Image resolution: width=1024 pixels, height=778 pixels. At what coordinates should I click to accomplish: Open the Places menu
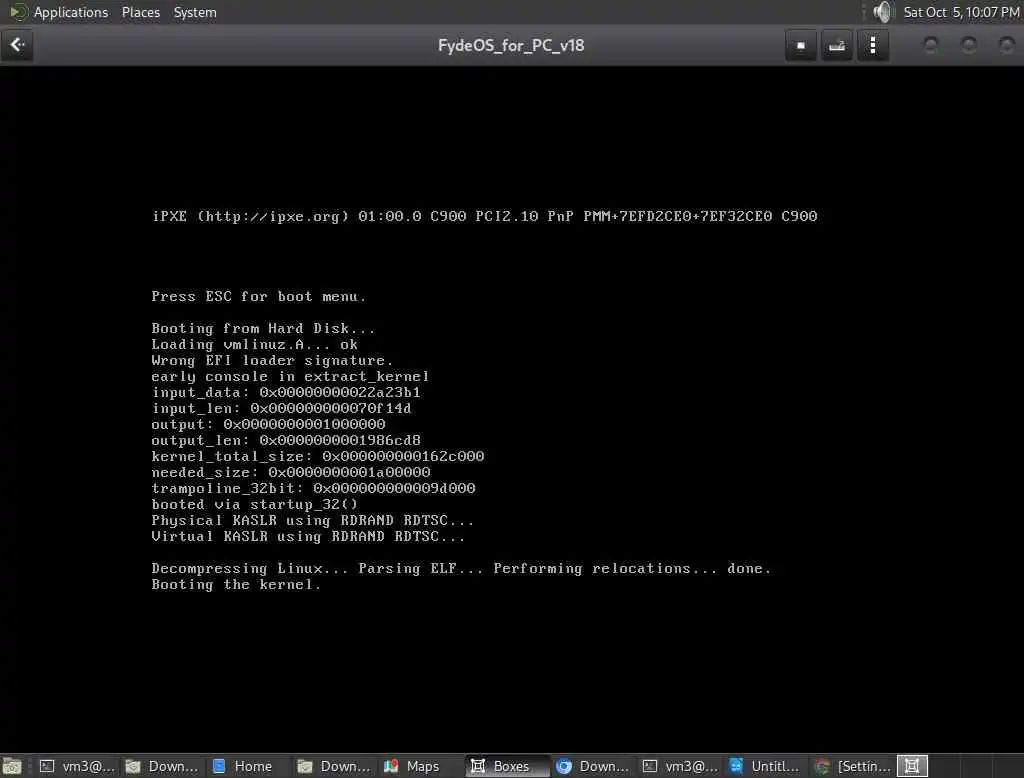(x=140, y=12)
